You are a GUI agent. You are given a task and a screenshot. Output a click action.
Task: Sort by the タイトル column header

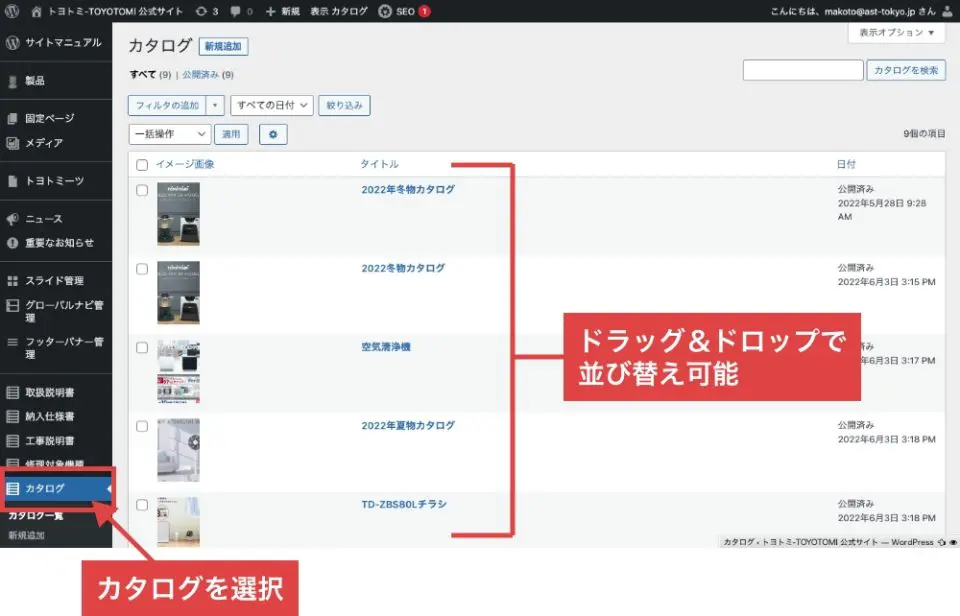(379, 164)
